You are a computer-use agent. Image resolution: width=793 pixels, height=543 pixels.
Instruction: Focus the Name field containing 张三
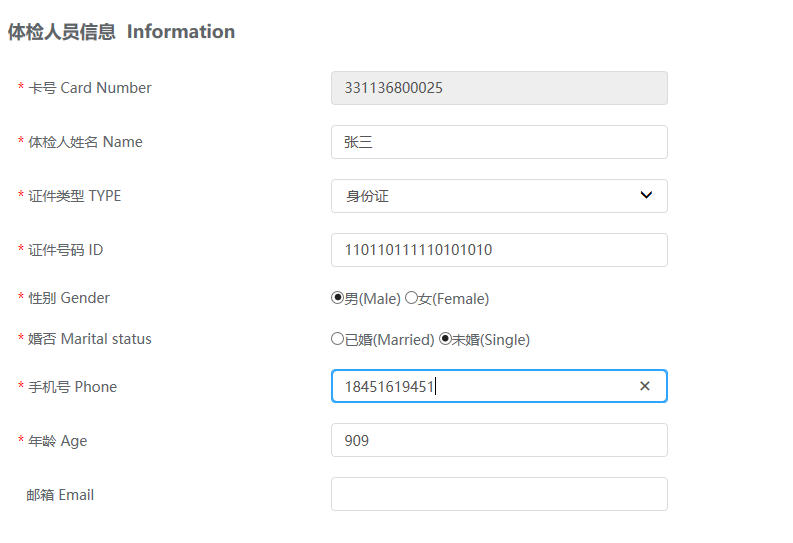pyautogui.click(x=498, y=142)
